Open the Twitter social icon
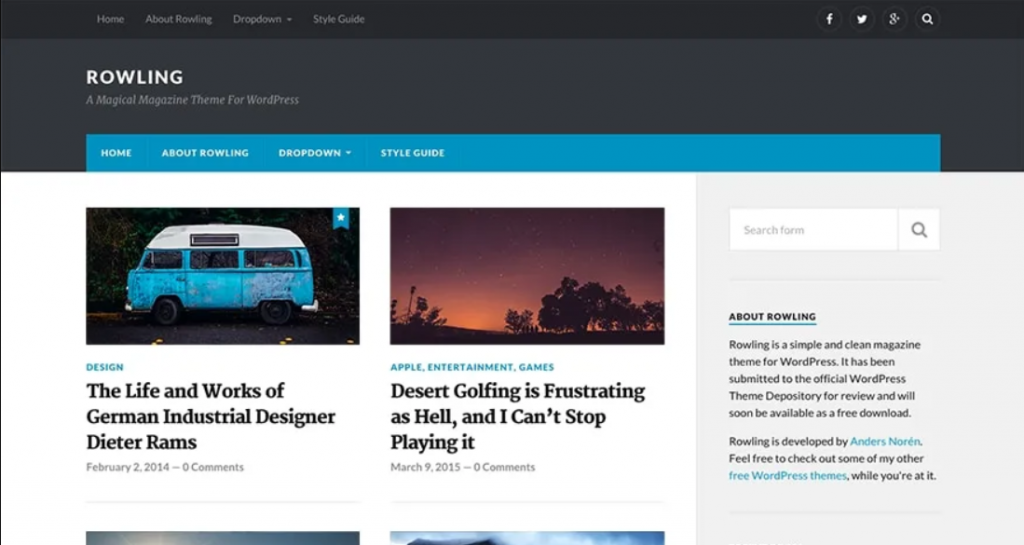This screenshot has width=1024, height=545. point(861,19)
